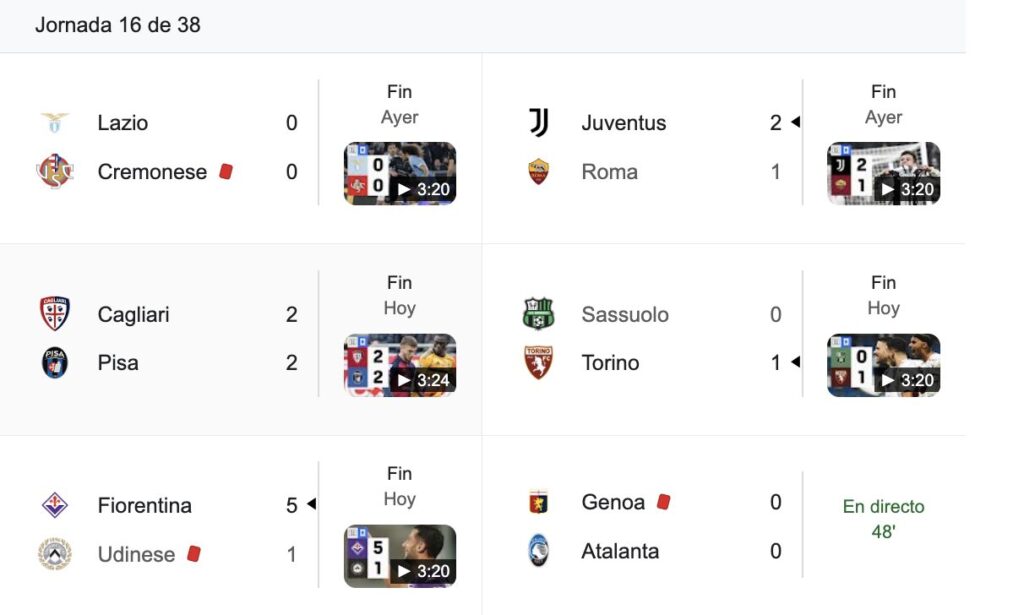Click the Jornada 16 de 38 header
The width and height of the screenshot is (1024, 615).
pos(118,25)
